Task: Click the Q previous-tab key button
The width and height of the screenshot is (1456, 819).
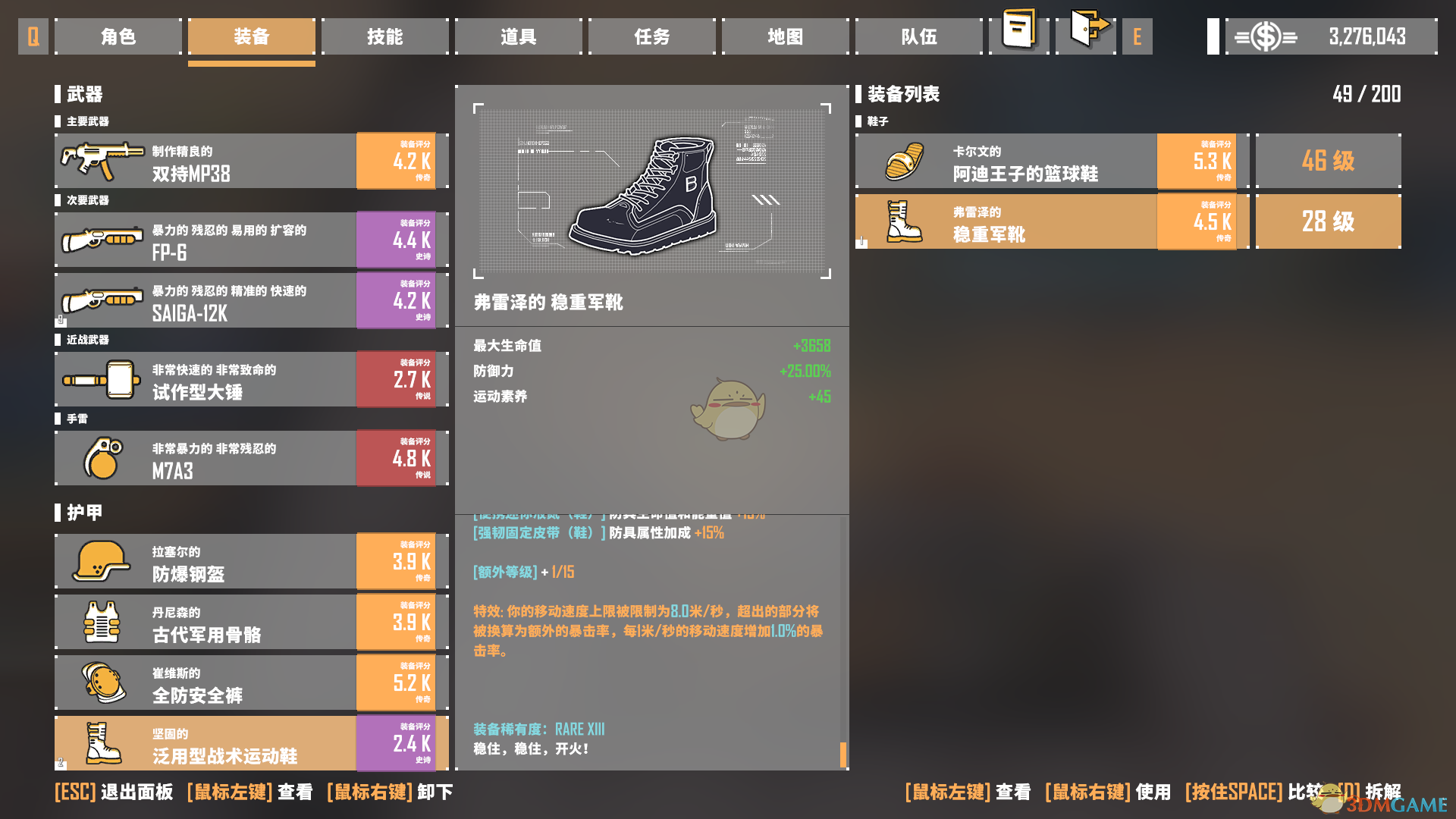Action: (x=33, y=36)
